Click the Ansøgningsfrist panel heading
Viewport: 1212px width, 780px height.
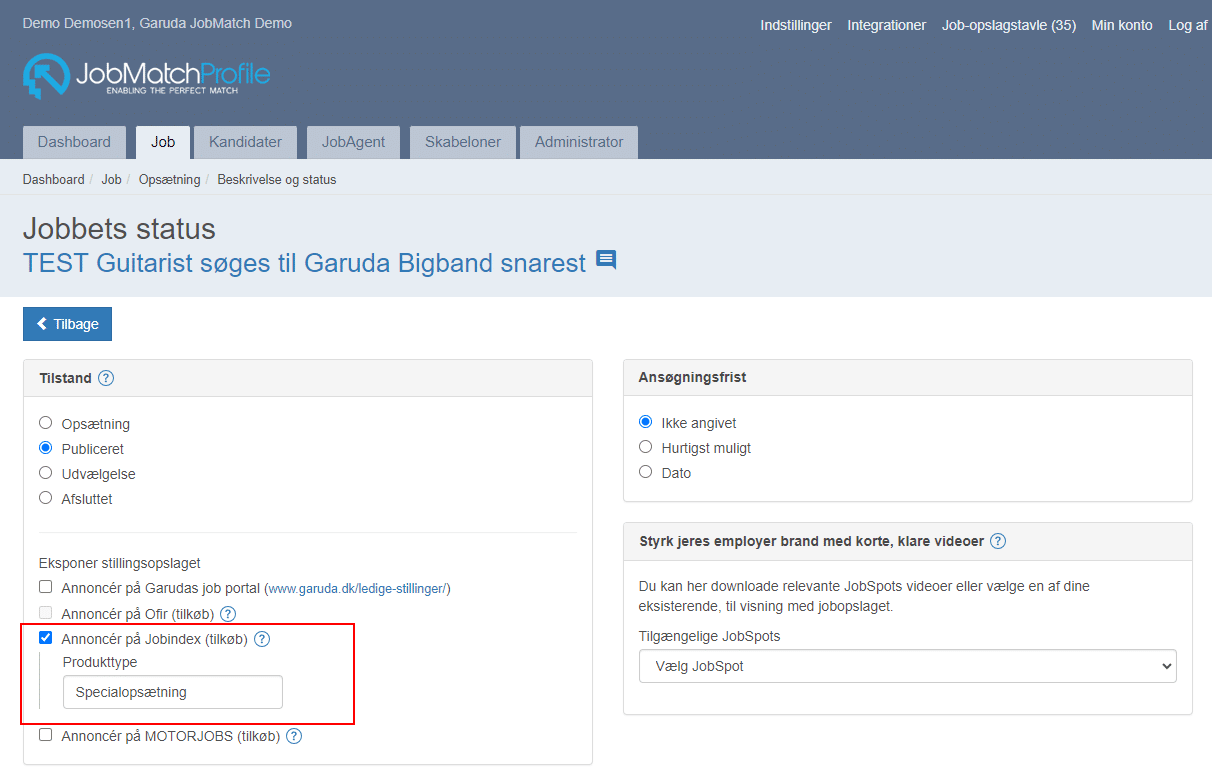(693, 378)
